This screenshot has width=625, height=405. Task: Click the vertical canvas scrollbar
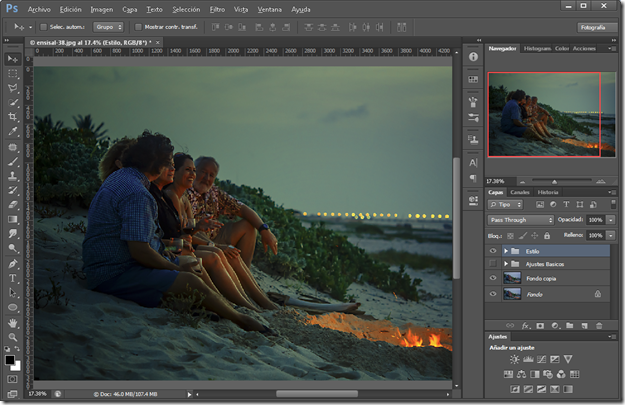coord(456,218)
